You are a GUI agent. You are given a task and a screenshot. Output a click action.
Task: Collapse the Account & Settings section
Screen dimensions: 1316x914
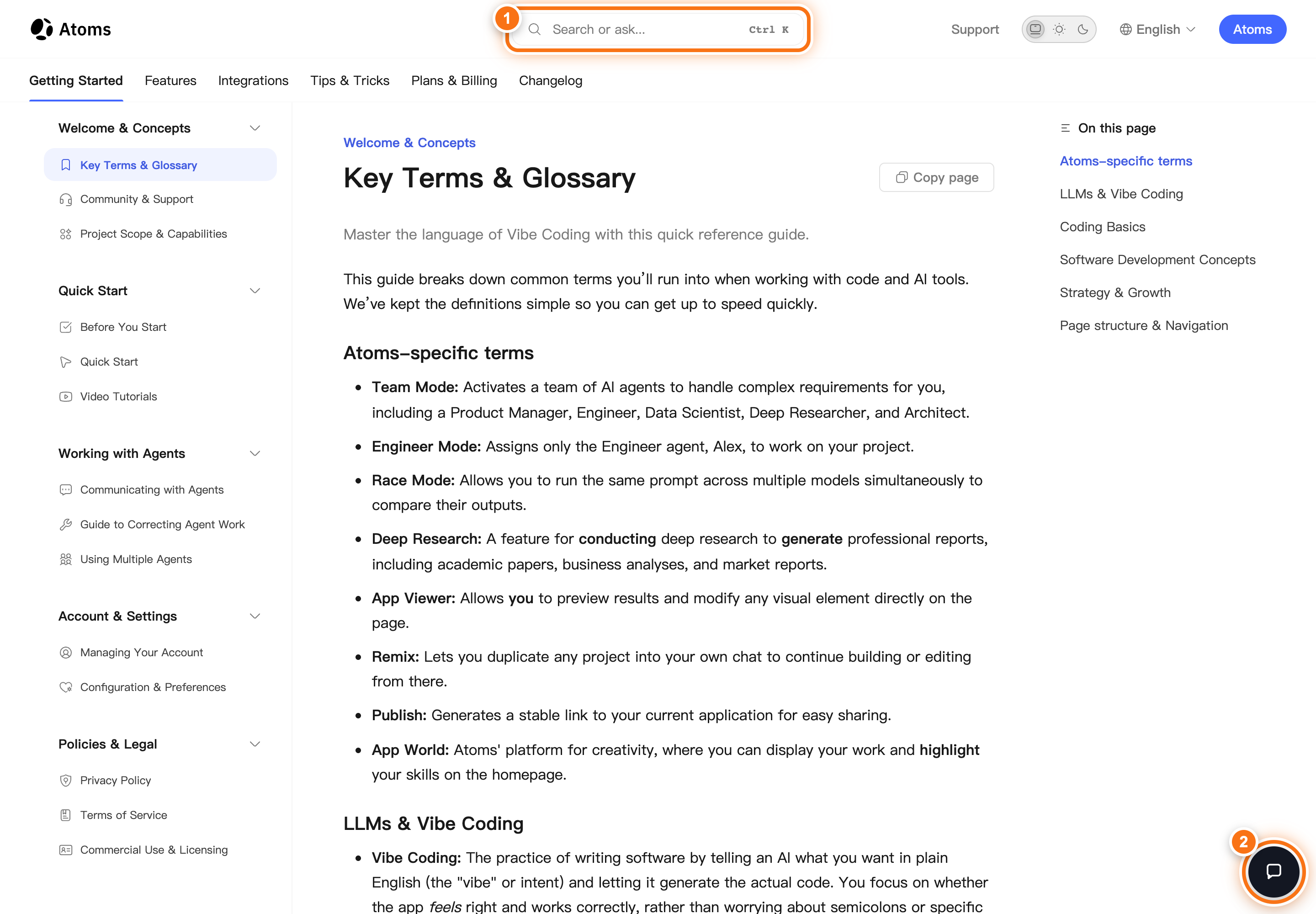tap(255, 616)
